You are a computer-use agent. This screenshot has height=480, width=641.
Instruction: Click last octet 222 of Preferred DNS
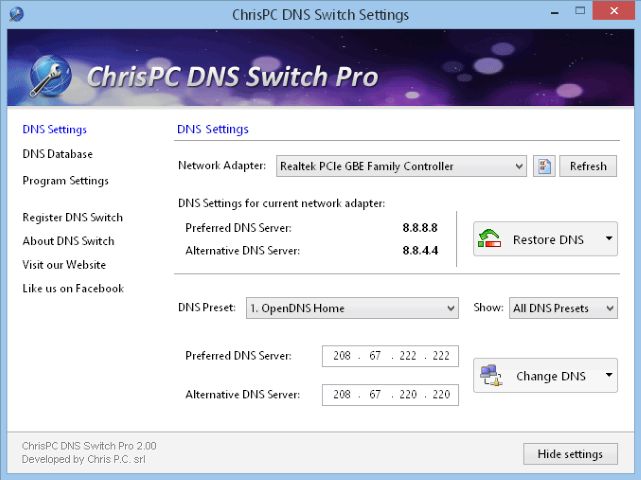pos(441,356)
